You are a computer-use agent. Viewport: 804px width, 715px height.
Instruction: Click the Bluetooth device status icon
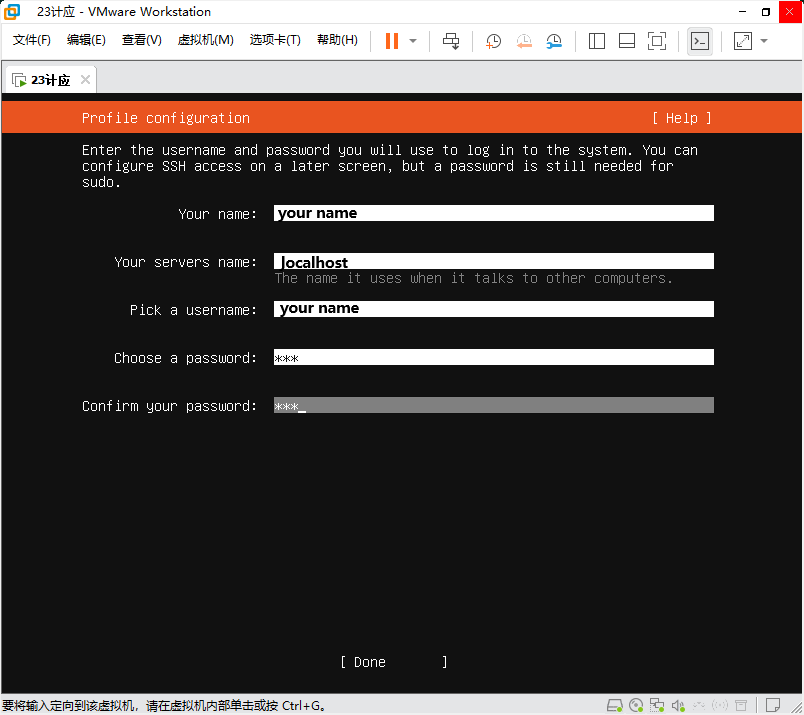[x=720, y=706]
